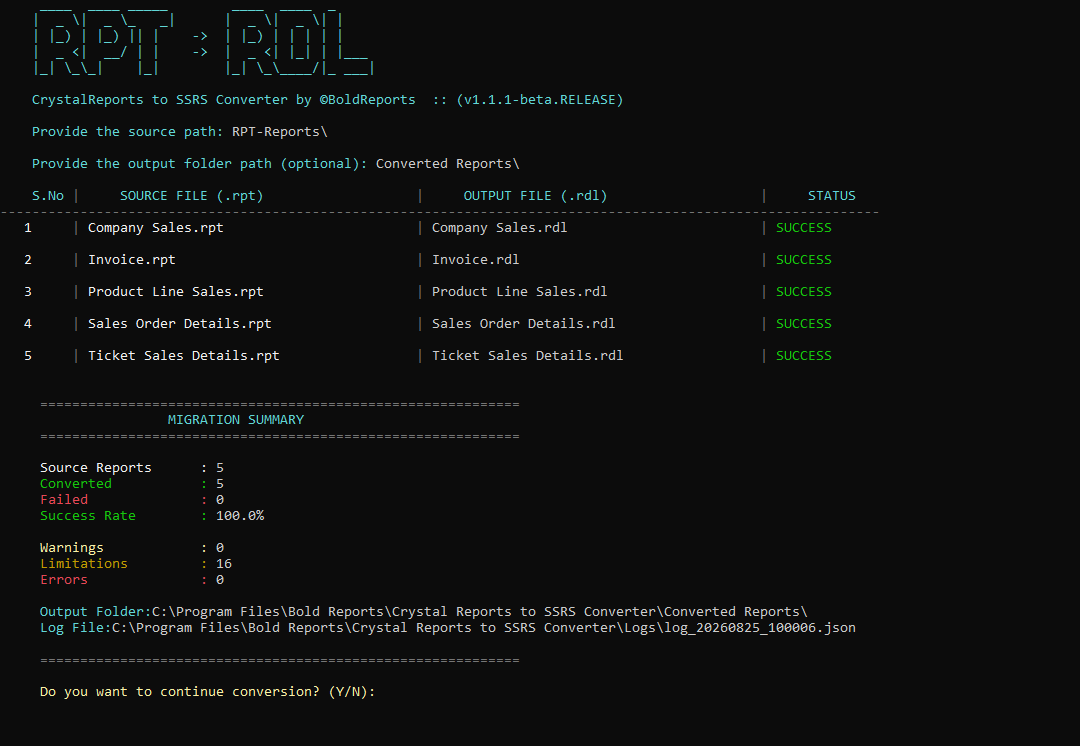Click the limitations count '16'
The image size is (1080, 746).
[224, 564]
